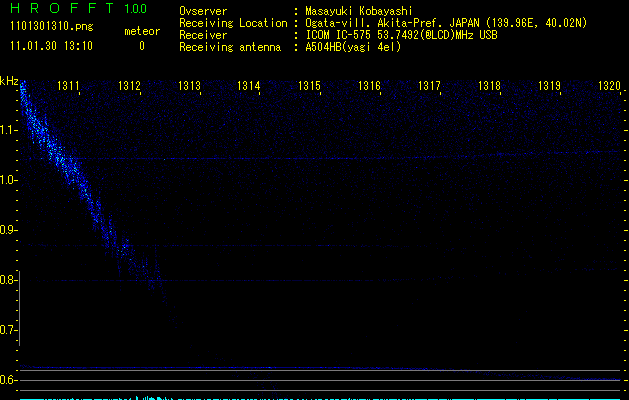
Task: Click the 1.0 kHz axis label
Action: click(8, 180)
